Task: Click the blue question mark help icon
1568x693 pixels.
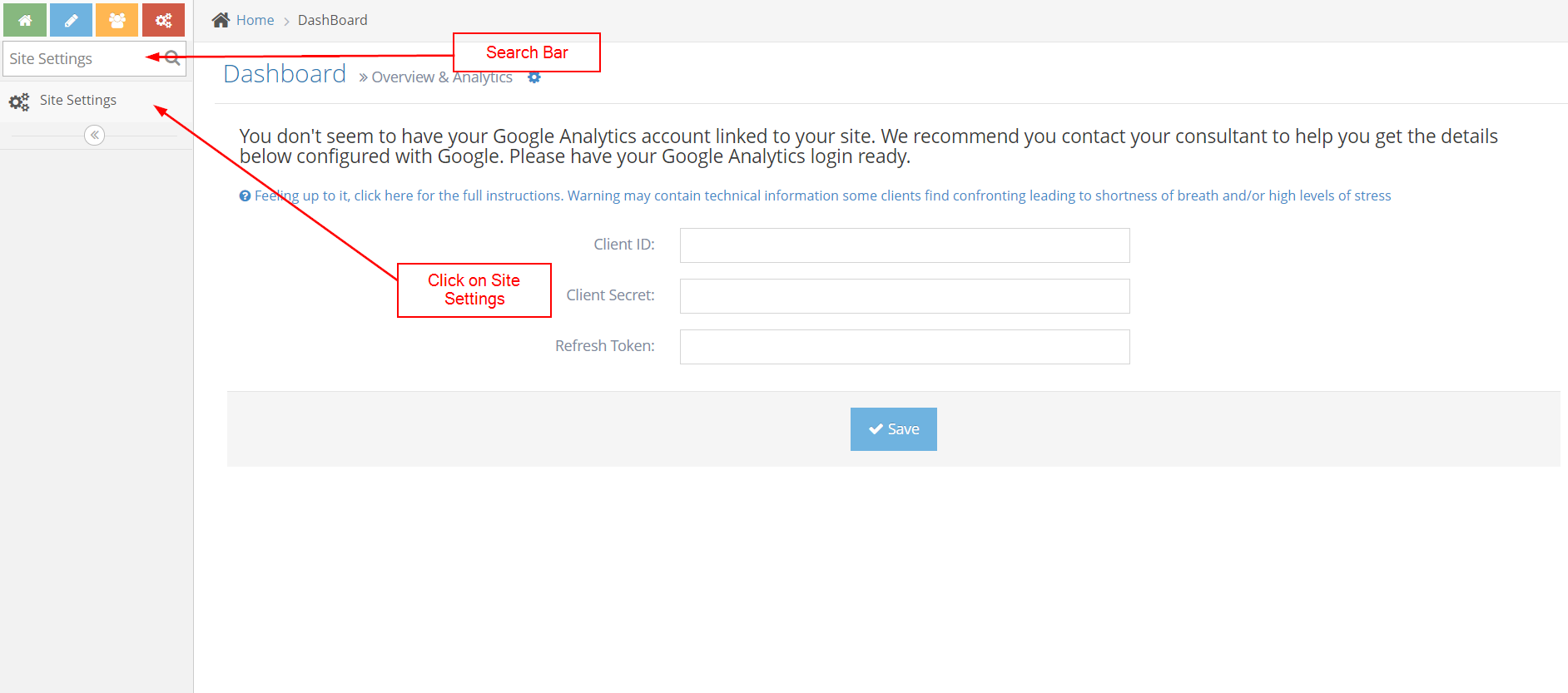Action: tap(245, 196)
